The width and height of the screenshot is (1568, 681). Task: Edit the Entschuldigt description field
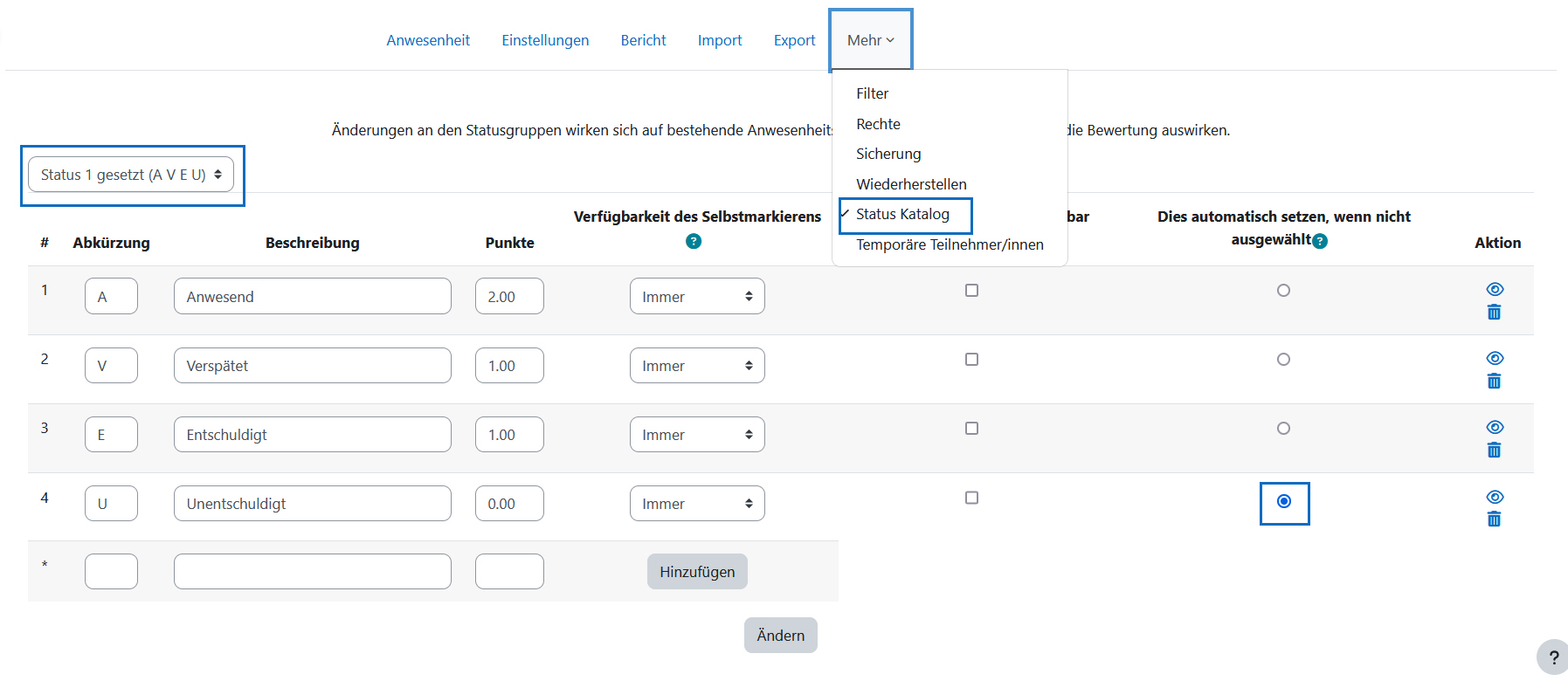tap(313, 434)
